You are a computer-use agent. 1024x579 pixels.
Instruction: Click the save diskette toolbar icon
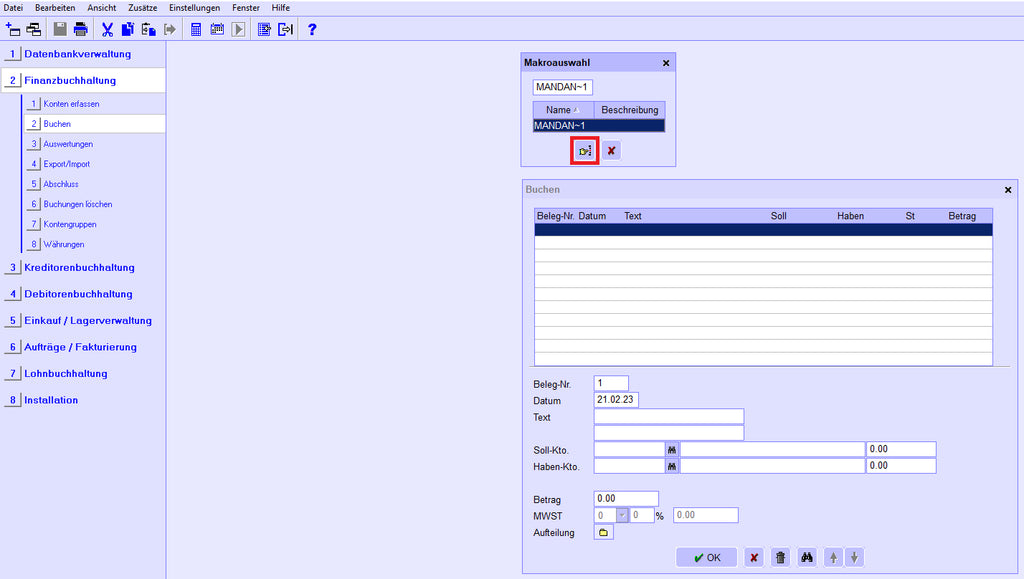point(61,29)
